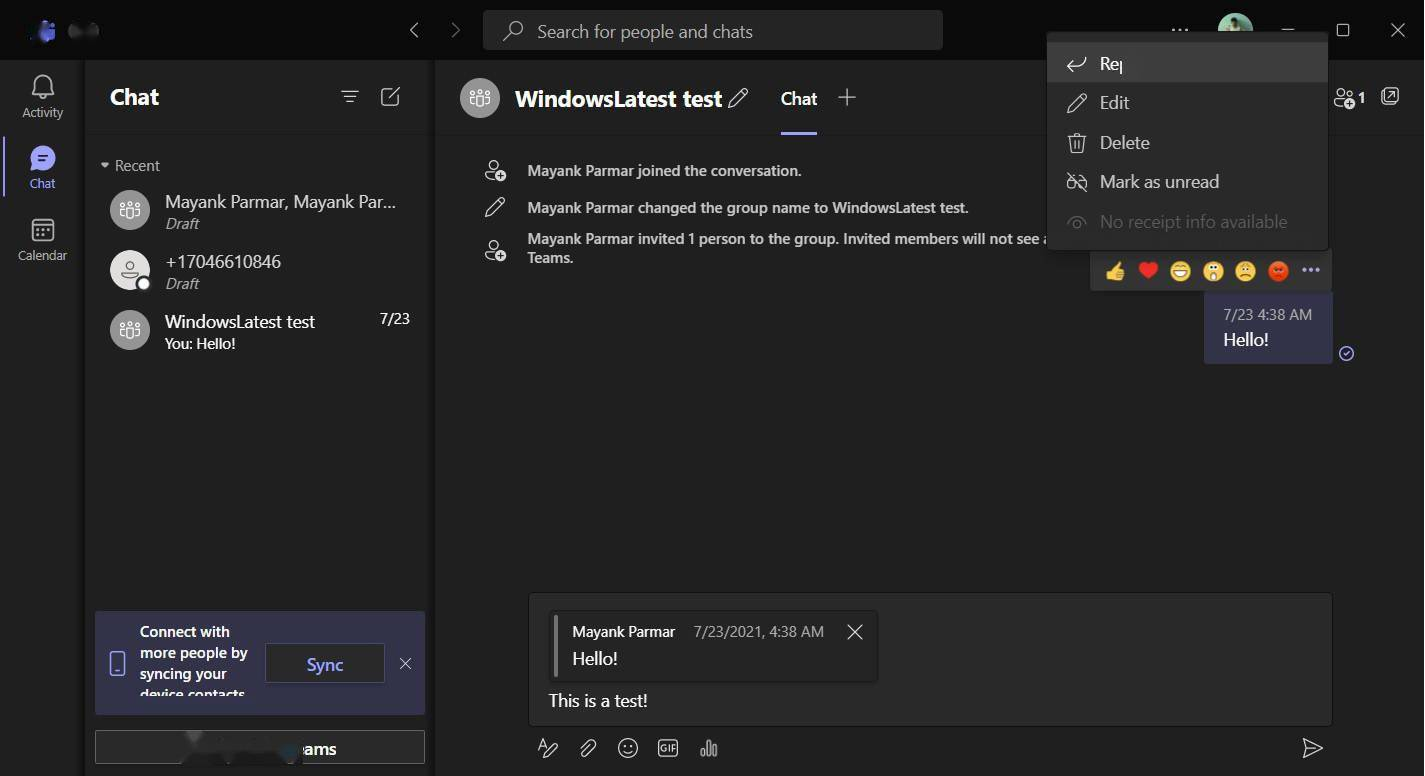Edit the WindowsLatest test group name
The height and width of the screenshot is (776, 1425).
tap(739, 98)
